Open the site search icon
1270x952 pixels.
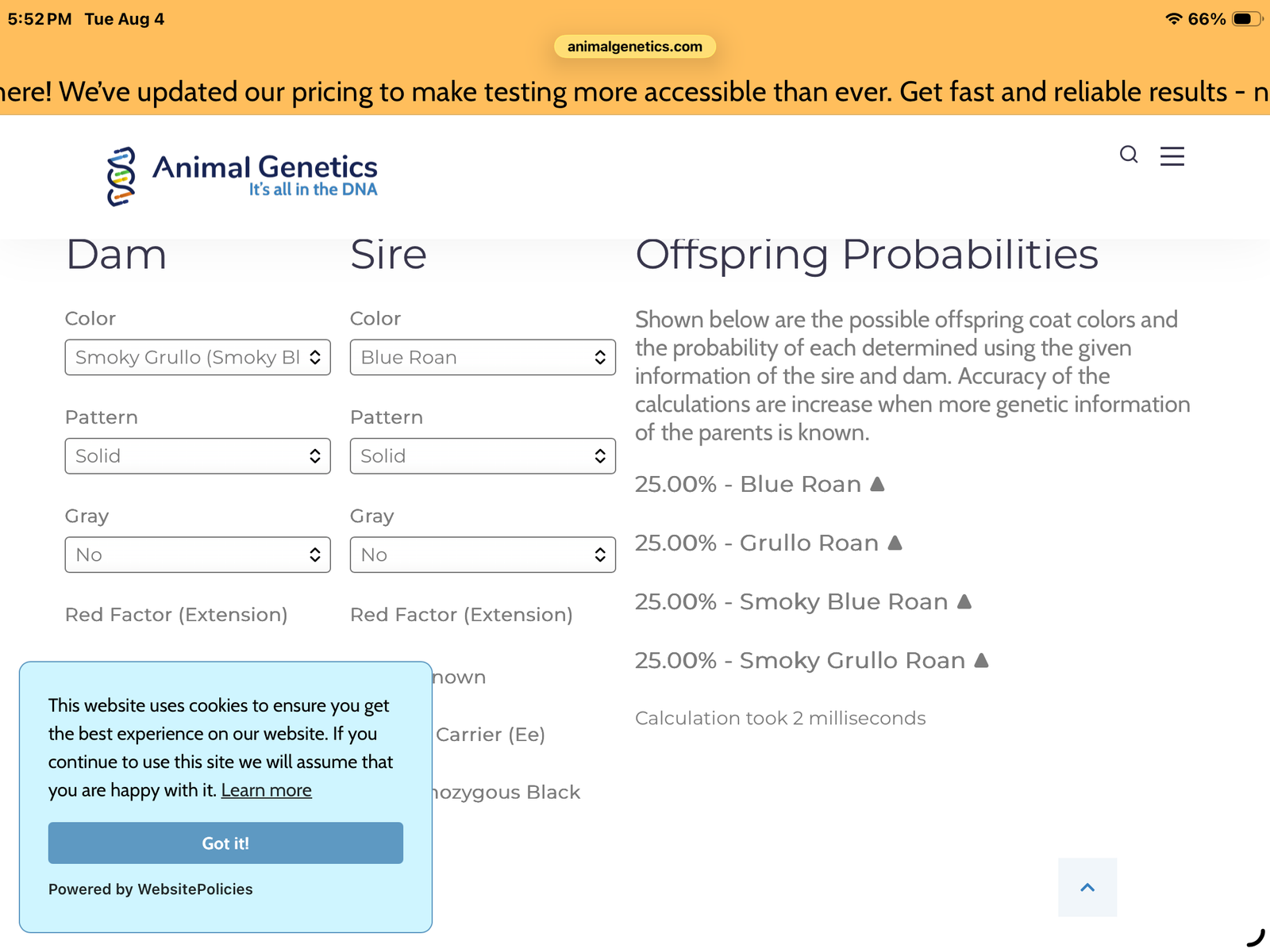(1129, 155)
